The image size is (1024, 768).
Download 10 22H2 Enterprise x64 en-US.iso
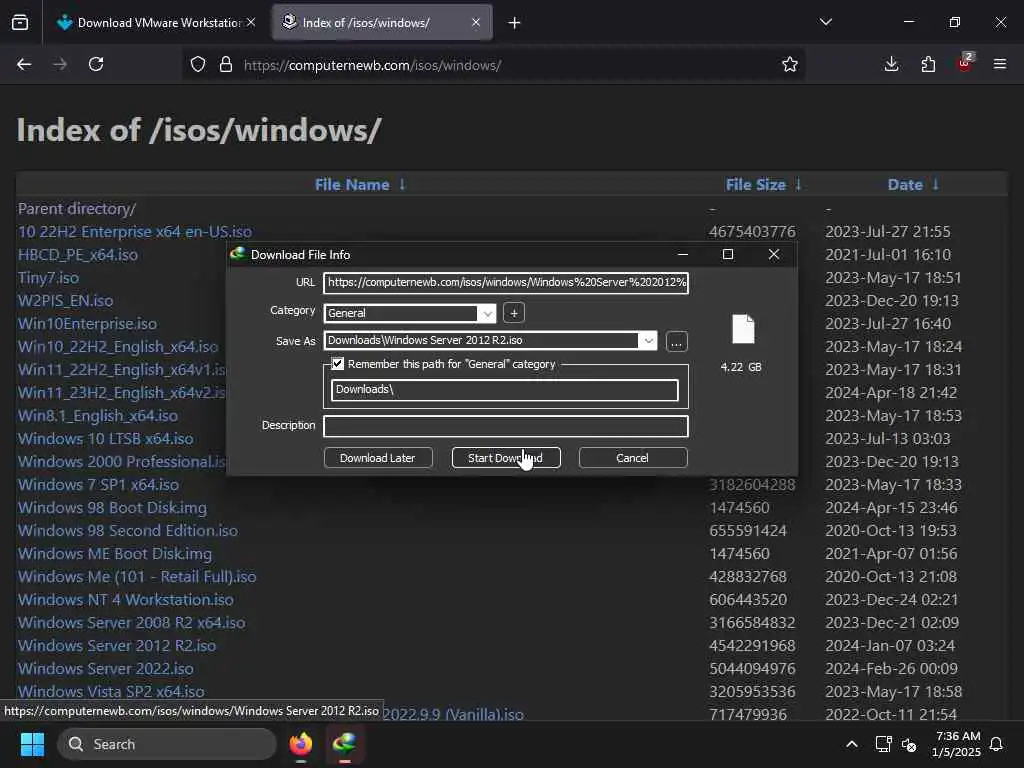click(135, 232)
